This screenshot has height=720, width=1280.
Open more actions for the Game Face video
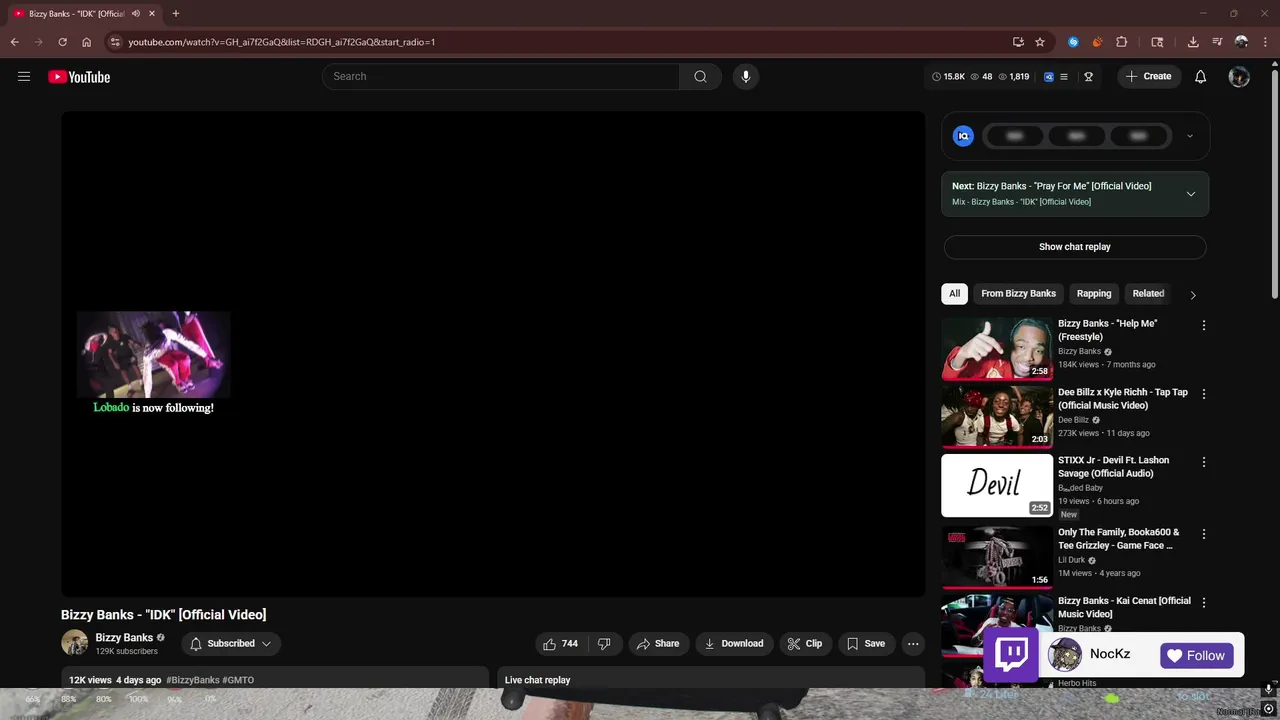point(1203,534)
